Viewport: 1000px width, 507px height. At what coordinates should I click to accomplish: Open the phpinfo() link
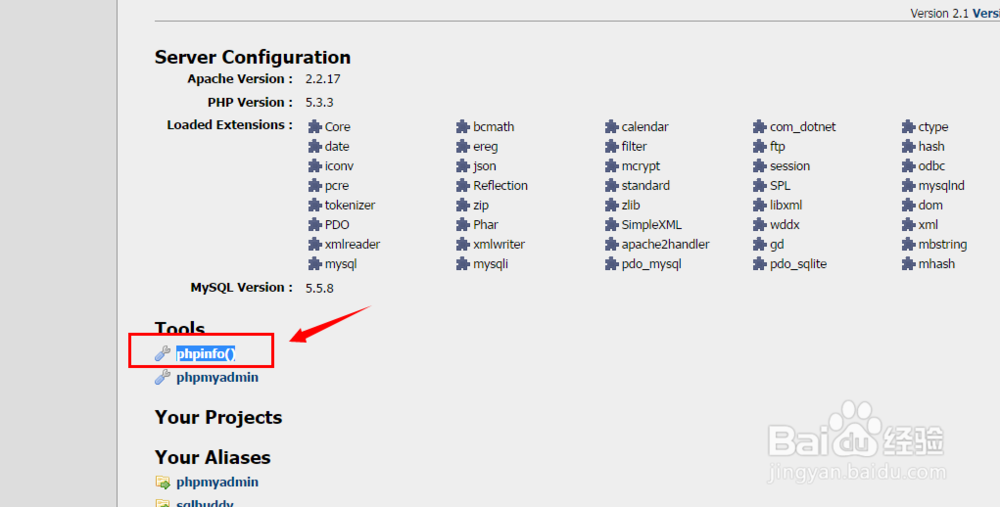click(x=205, y=353)
